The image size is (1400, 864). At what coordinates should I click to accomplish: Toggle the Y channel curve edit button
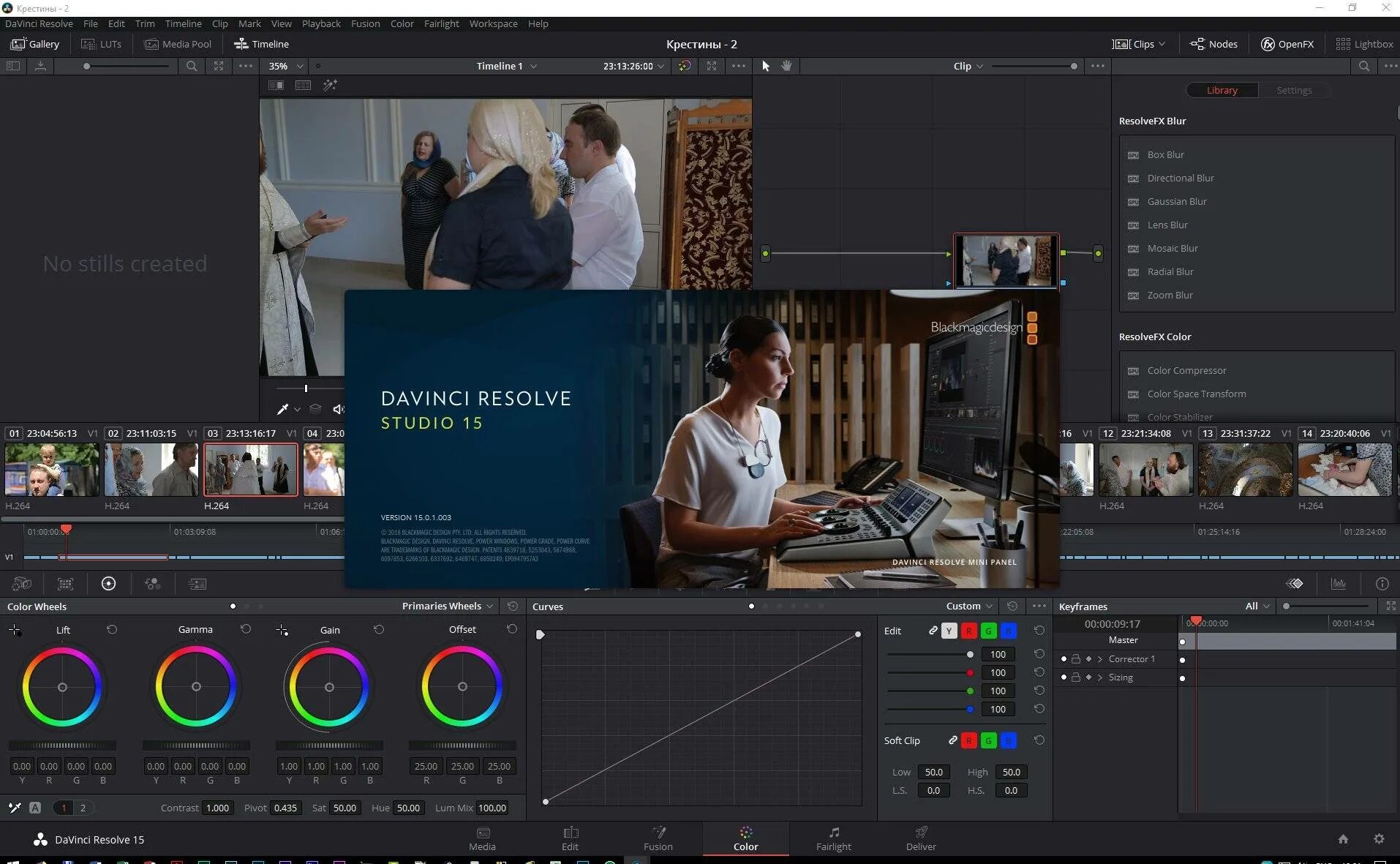pyautogui.click(x=949, y=631)
